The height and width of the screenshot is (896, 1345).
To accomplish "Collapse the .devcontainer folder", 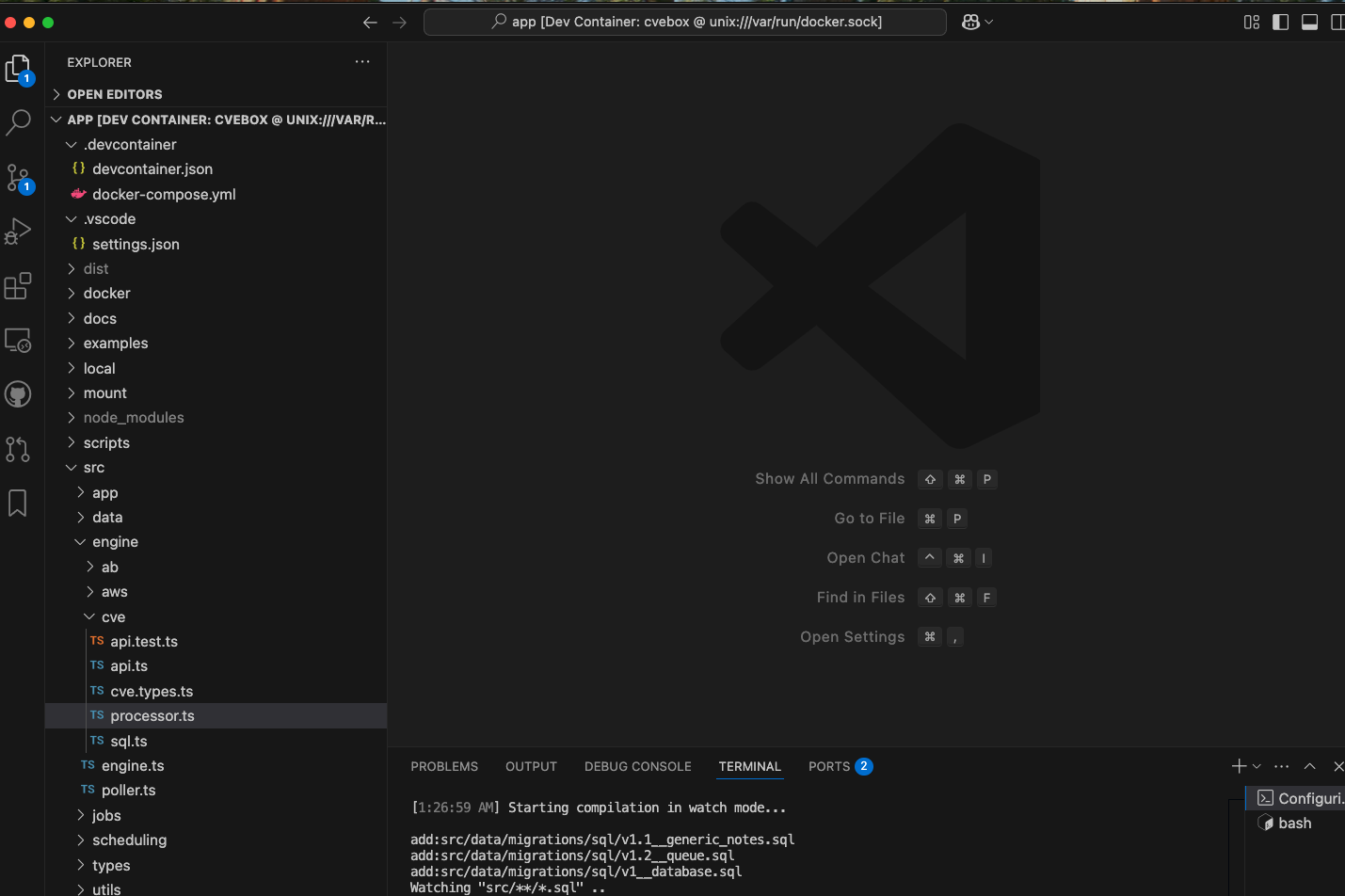I will tap(216, 144).
